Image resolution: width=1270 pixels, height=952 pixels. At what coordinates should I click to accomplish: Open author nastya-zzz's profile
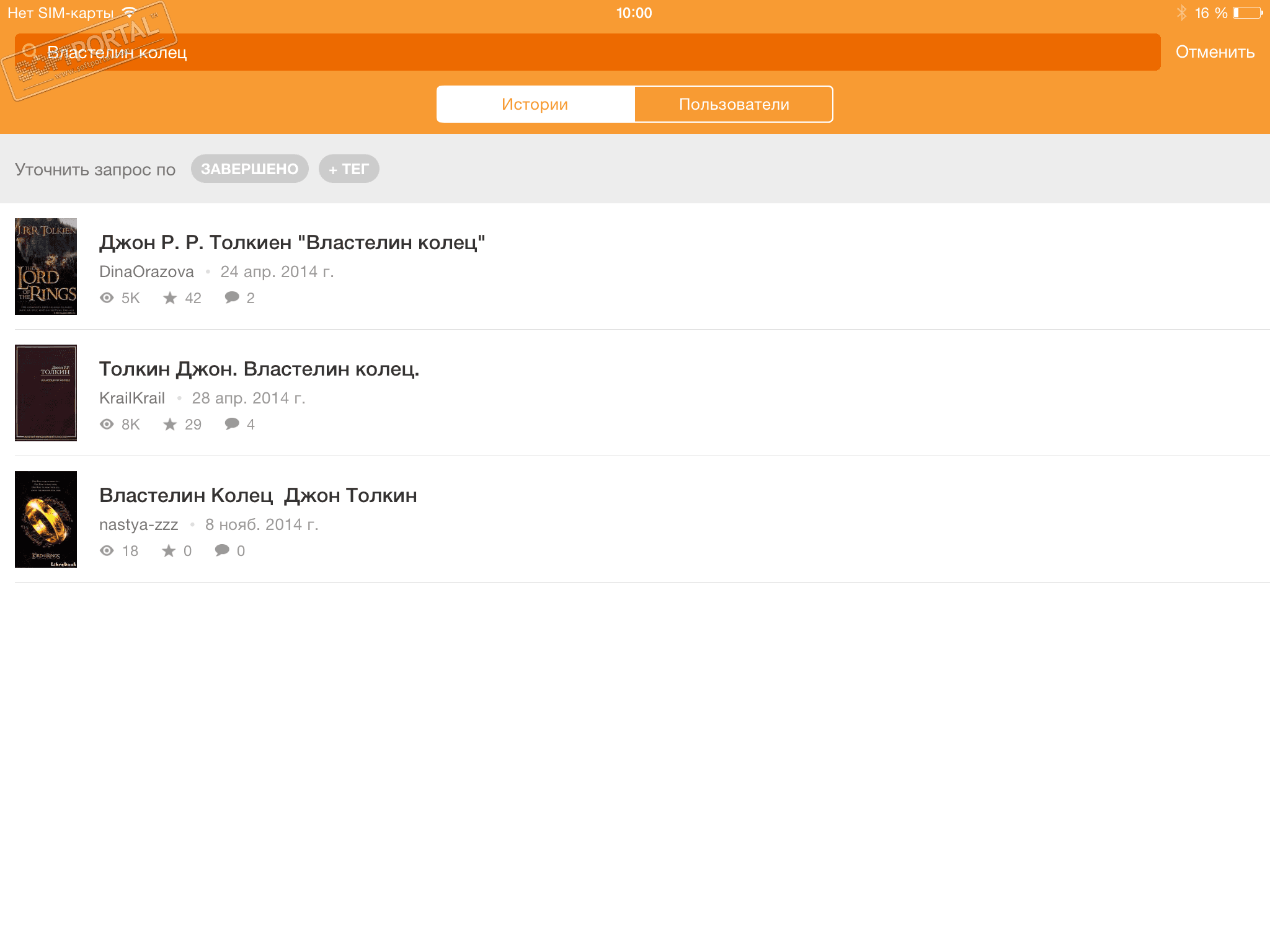pyautogui.click(x=138, y=525)
